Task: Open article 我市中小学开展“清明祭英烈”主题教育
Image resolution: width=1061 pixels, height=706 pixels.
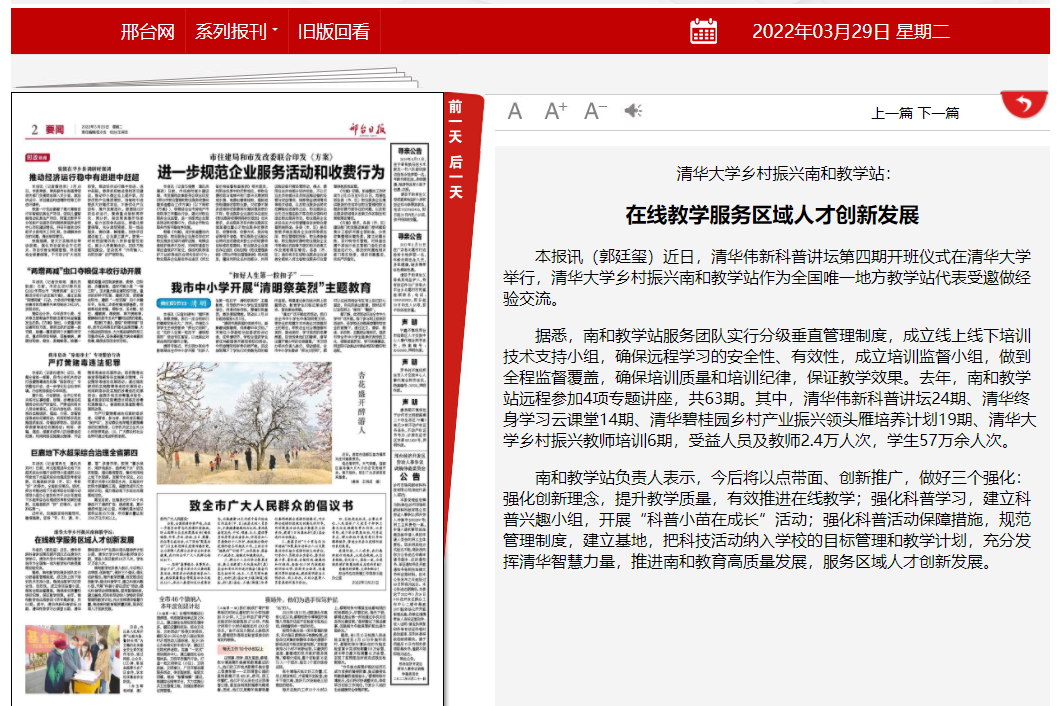Action: click(270, 287)
